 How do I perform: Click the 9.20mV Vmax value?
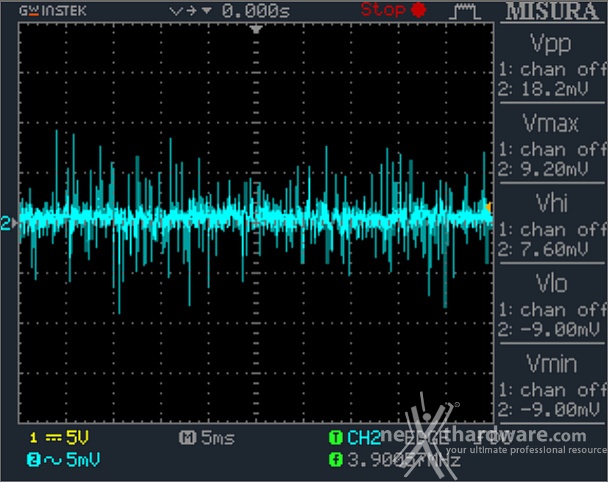pos(554,169)
